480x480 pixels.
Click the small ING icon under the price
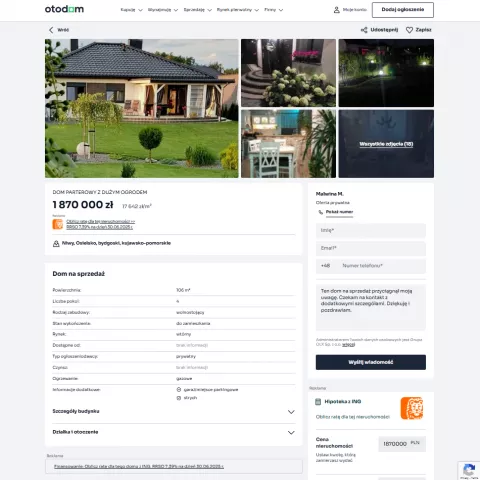coord(58,224)
